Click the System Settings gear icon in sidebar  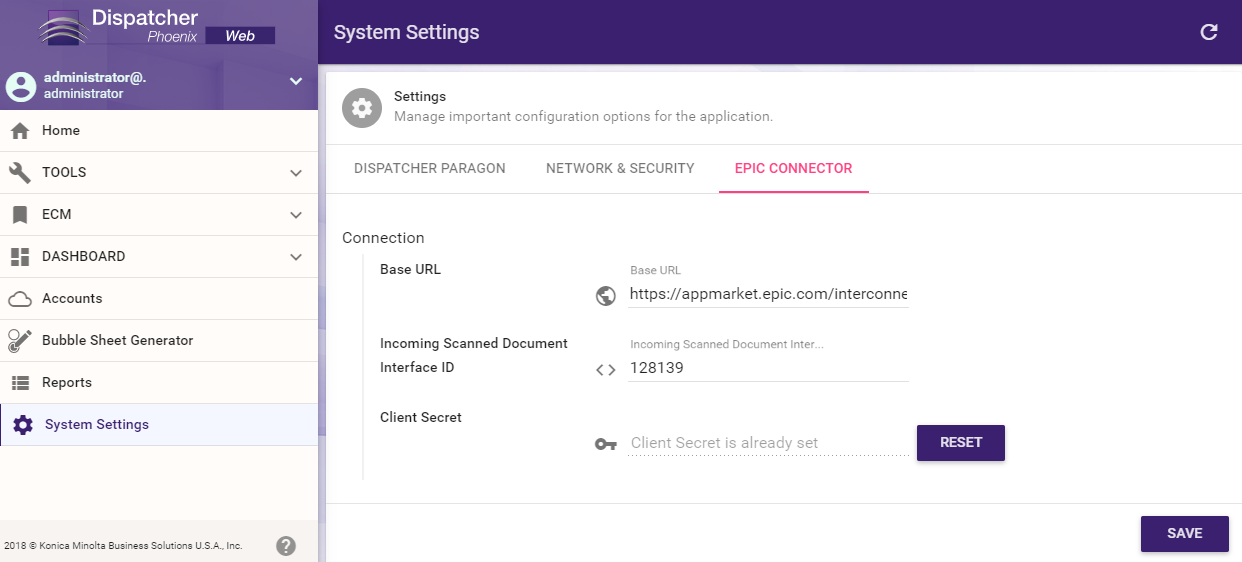tap(23, 425)
